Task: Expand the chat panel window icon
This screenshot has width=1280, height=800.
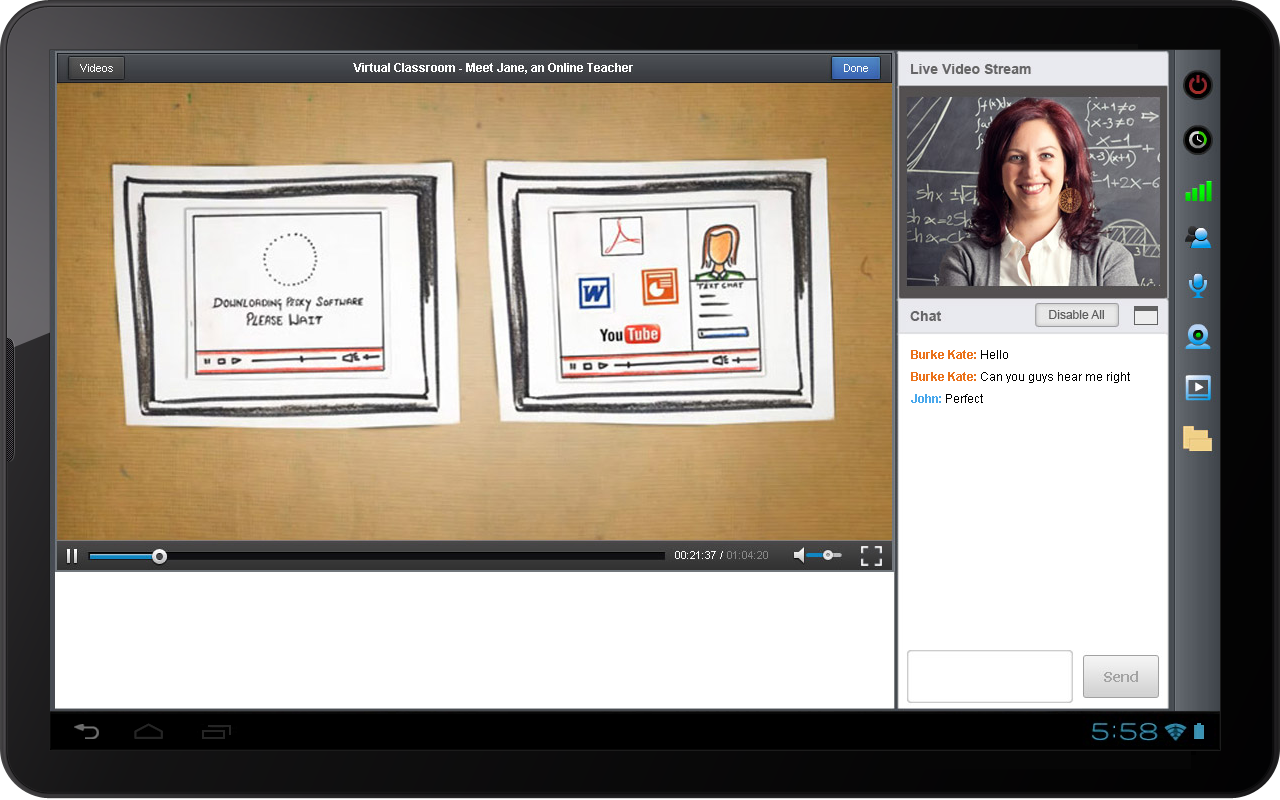Action: tap(1145, 316)
